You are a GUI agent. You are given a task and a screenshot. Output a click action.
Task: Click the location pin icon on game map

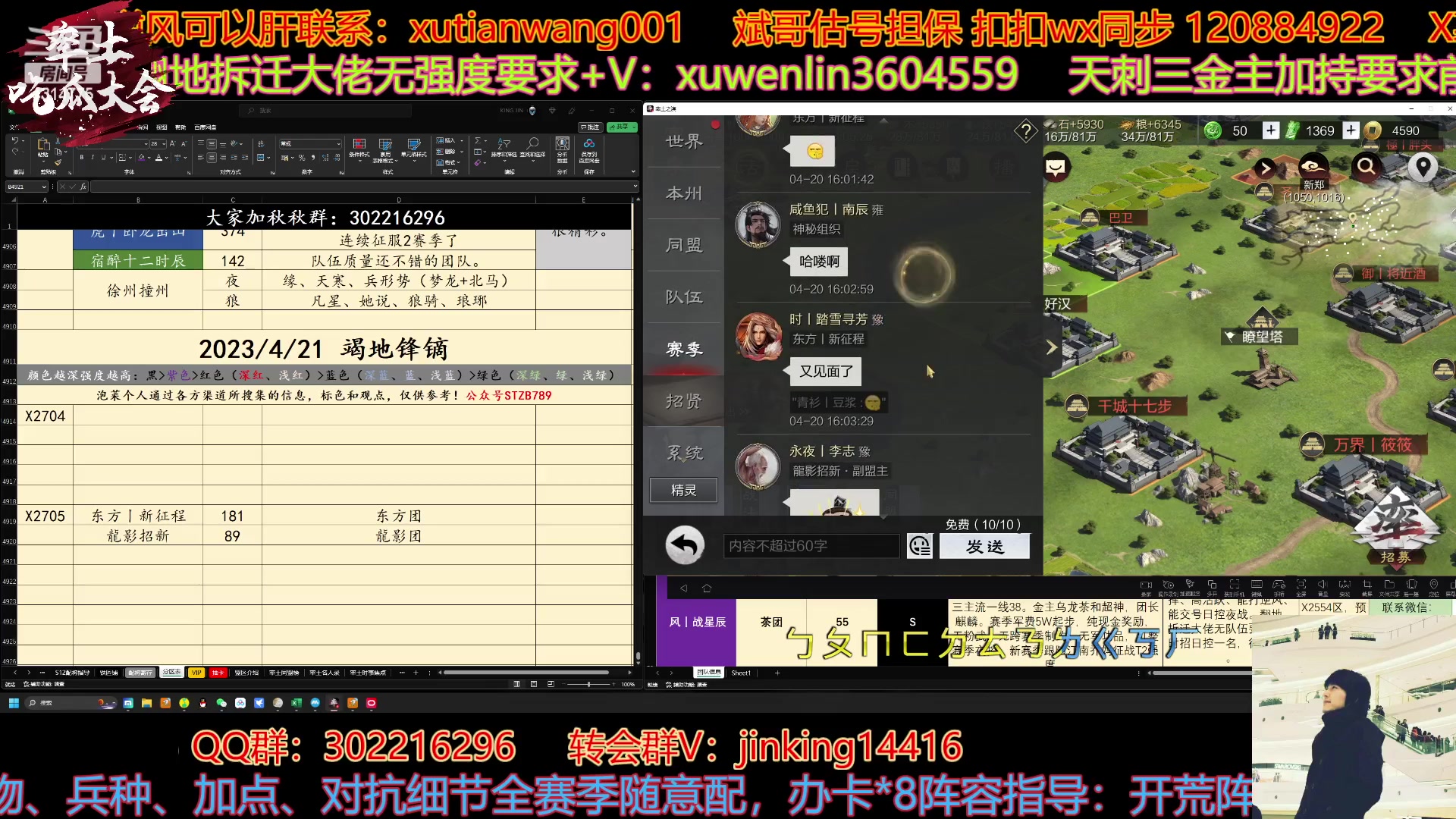tap(1423, 167)
